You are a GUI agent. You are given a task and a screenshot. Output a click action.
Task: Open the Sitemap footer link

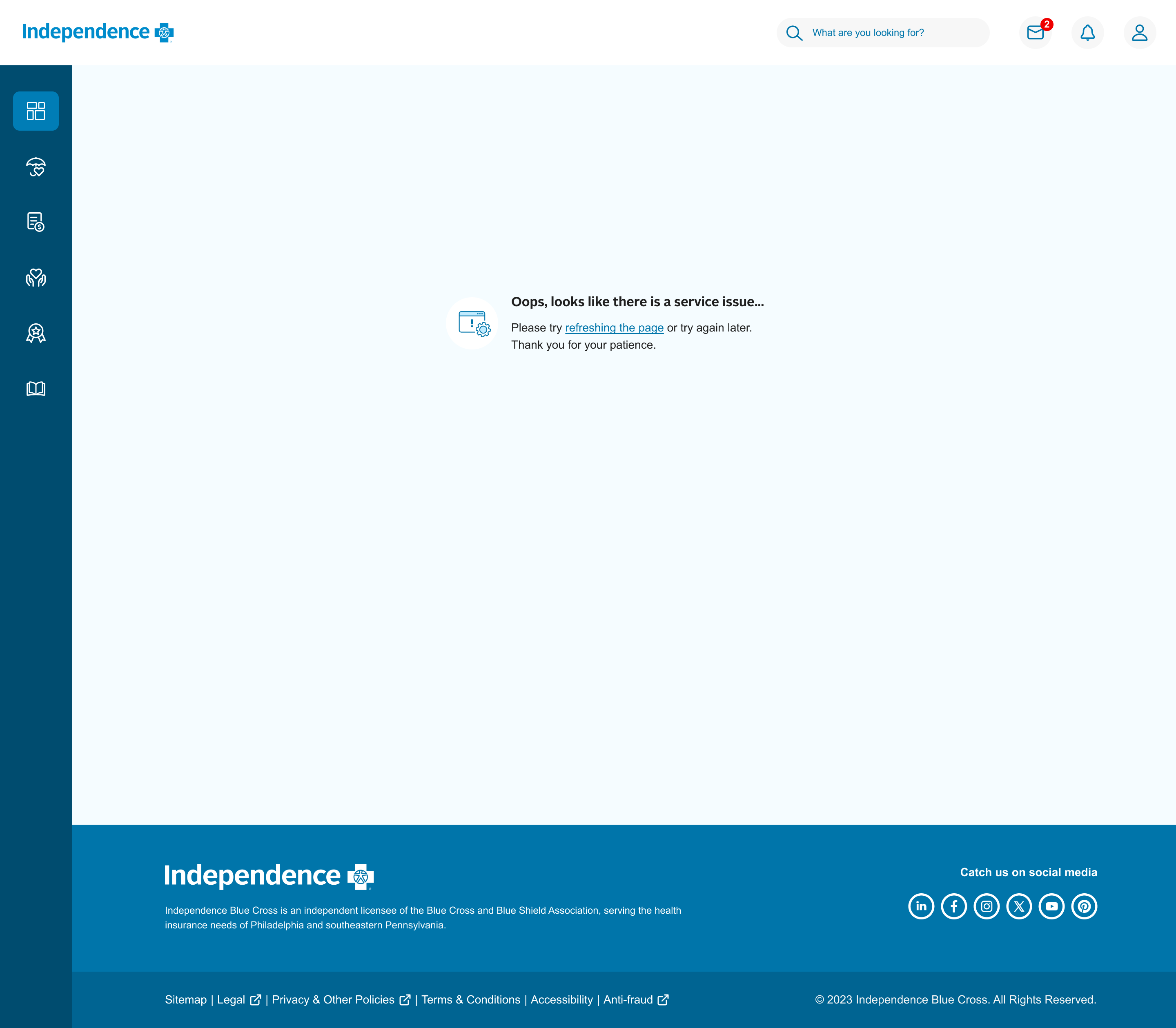pyautogui.click(x=185, y=1000)
